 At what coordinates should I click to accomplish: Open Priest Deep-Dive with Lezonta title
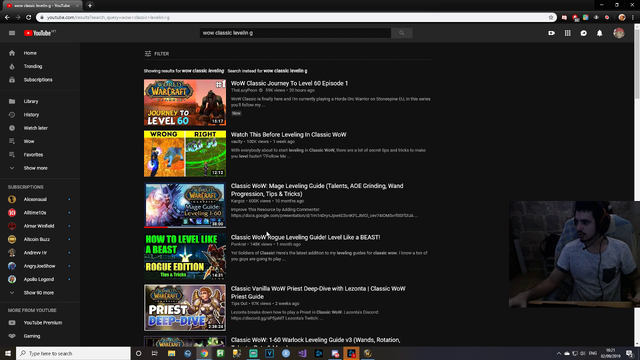(318, 292)
